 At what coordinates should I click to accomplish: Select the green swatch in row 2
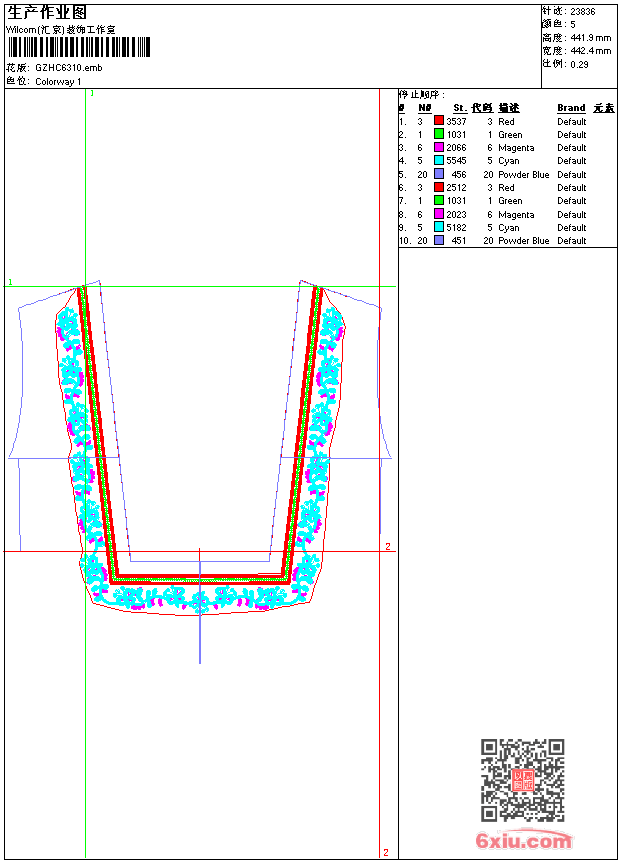[439, 134]
